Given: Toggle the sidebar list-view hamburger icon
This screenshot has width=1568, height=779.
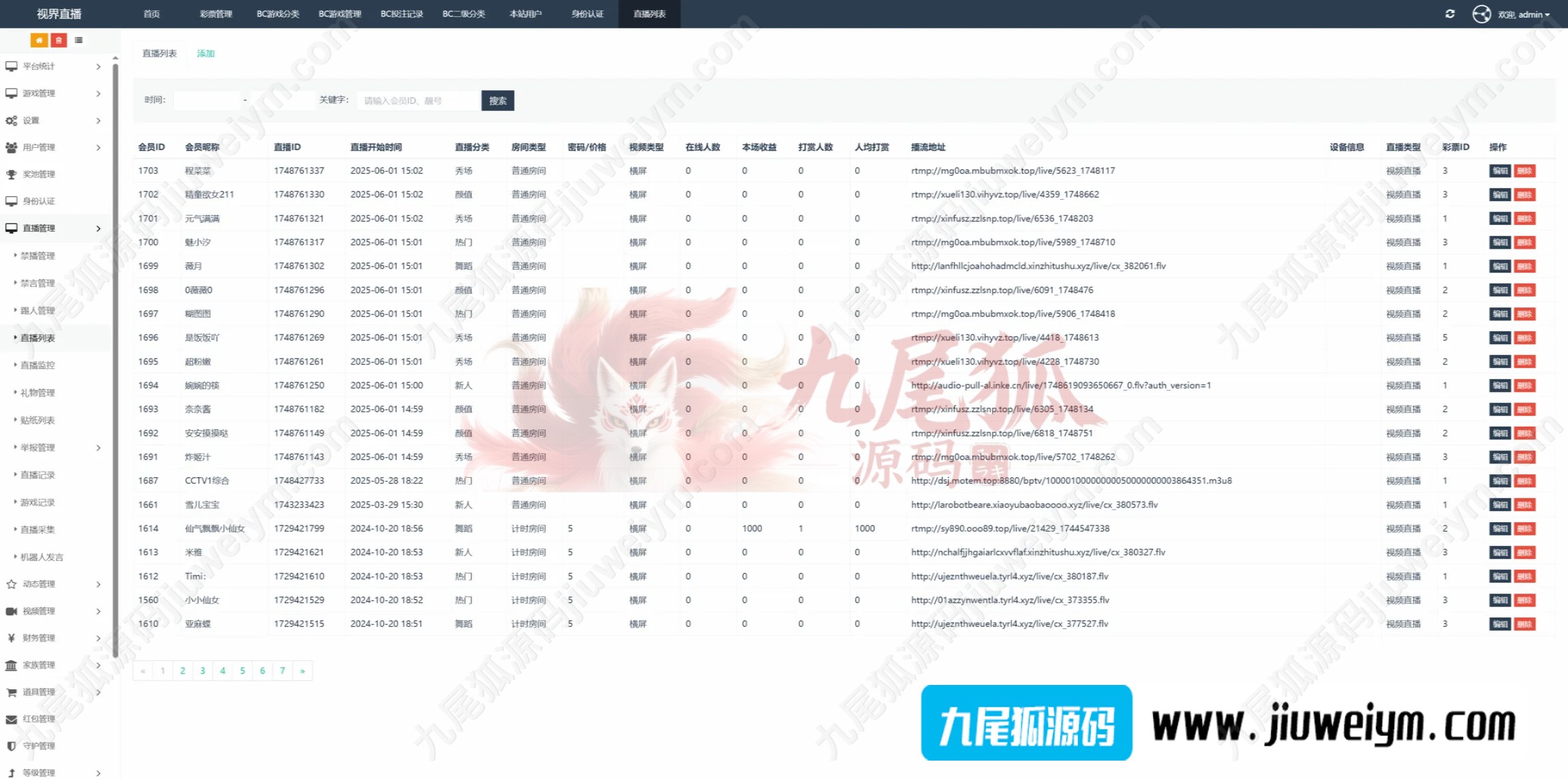Looking at the screenshot, I should (x=79, y=40).
